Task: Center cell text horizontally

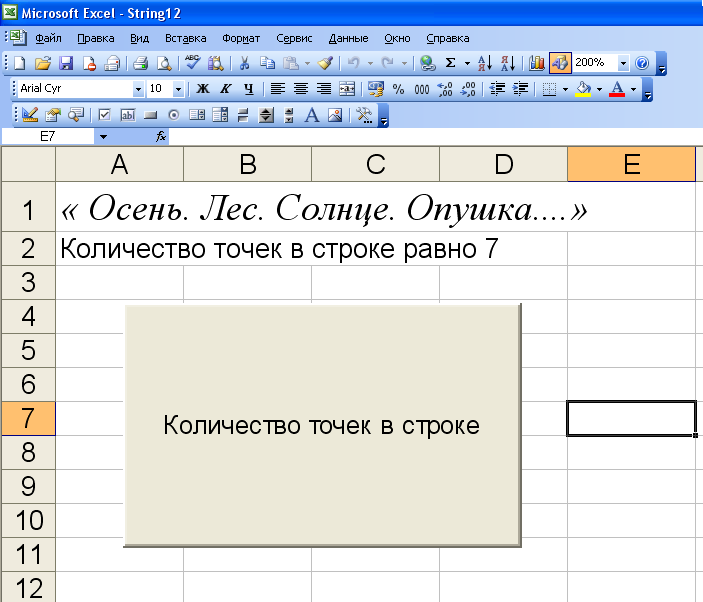Action: [x=301, y=89]
